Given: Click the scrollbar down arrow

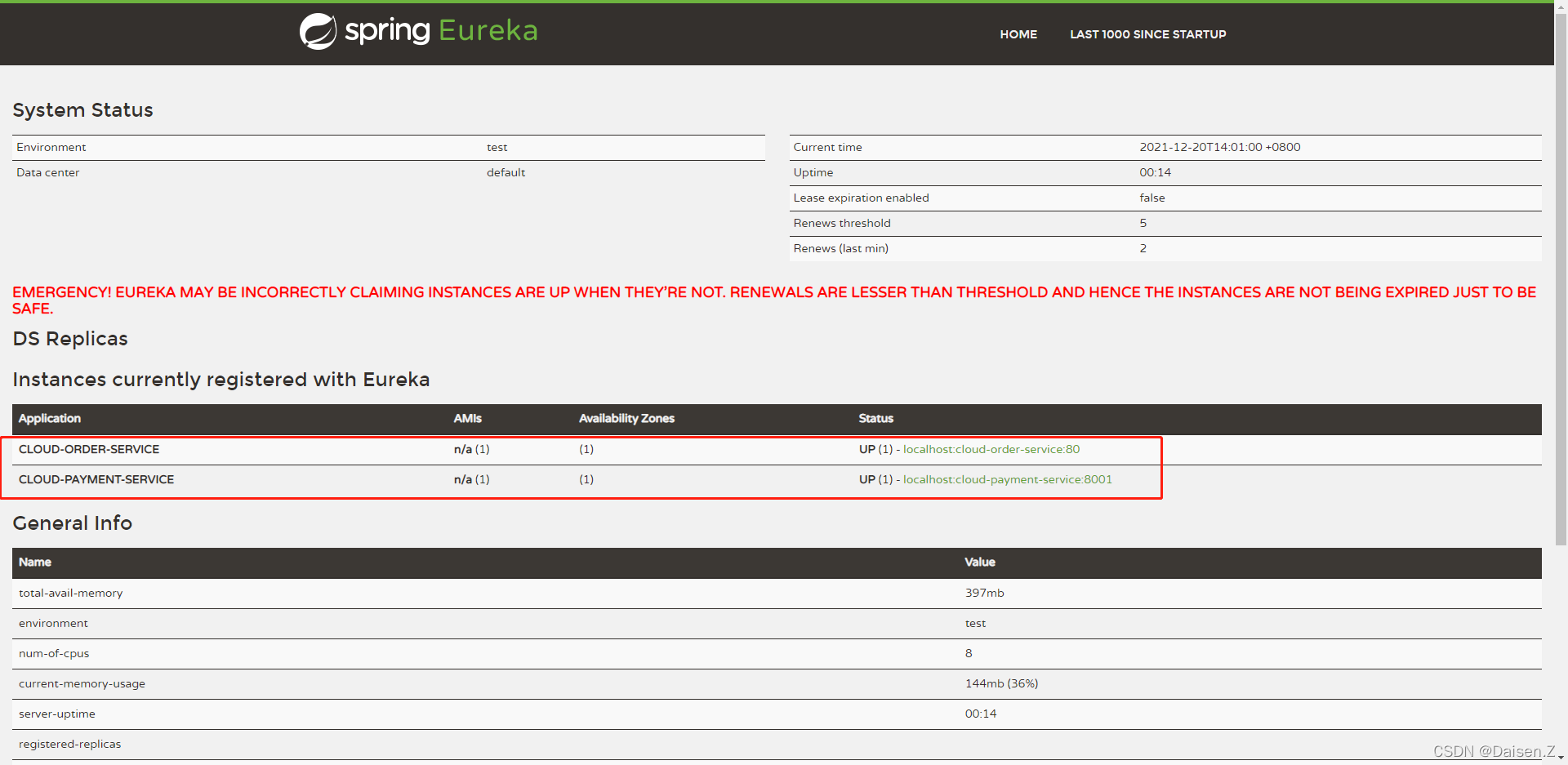Looking at the screenshot, I should click(1561, 758).
